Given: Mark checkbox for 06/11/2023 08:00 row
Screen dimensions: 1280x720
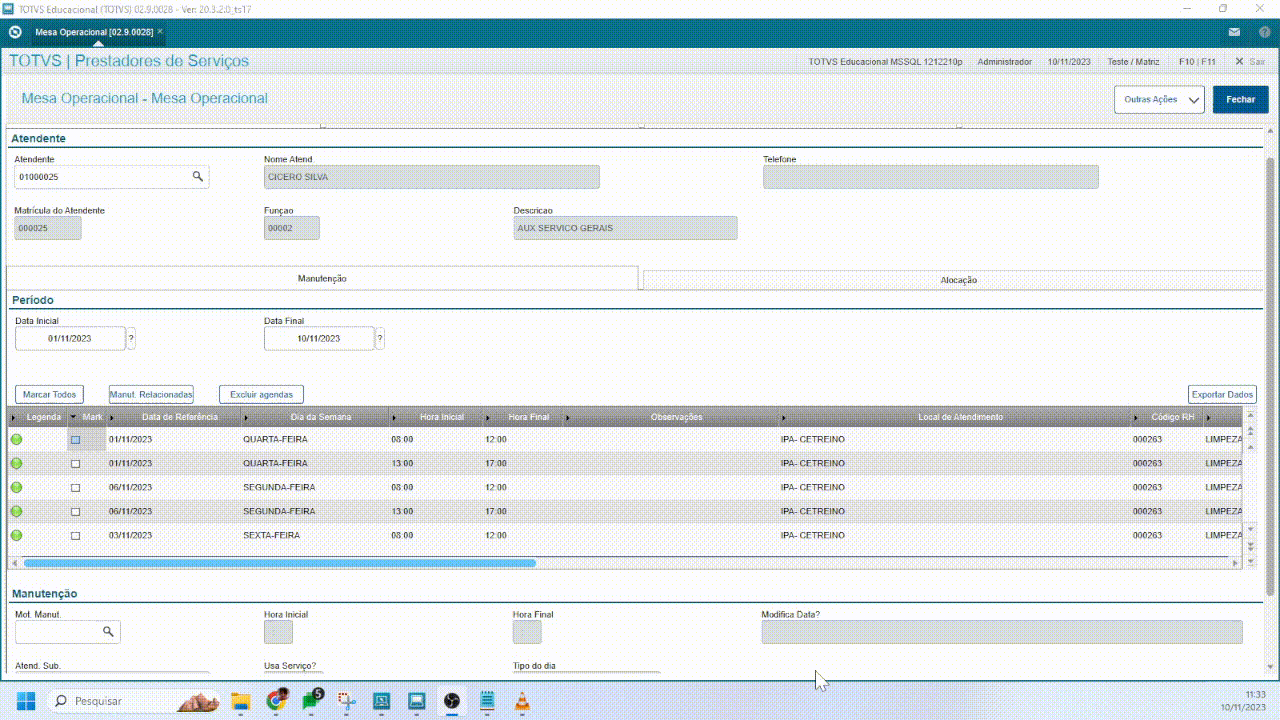Looking at the screenshot, I should click(75, 488).
